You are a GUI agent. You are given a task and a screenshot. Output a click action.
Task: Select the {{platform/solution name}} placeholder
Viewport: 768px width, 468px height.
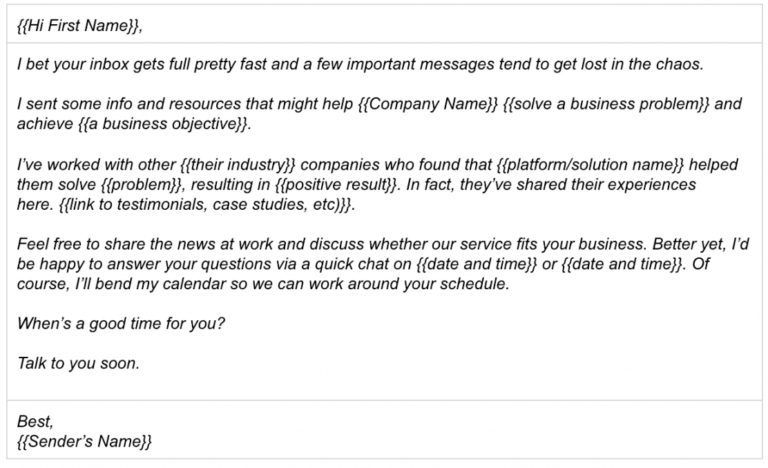(590, 165)
